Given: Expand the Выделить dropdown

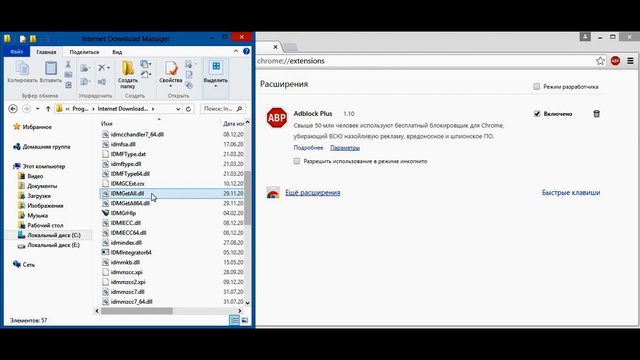Looking at the screenshot, I should pos(216,86).
